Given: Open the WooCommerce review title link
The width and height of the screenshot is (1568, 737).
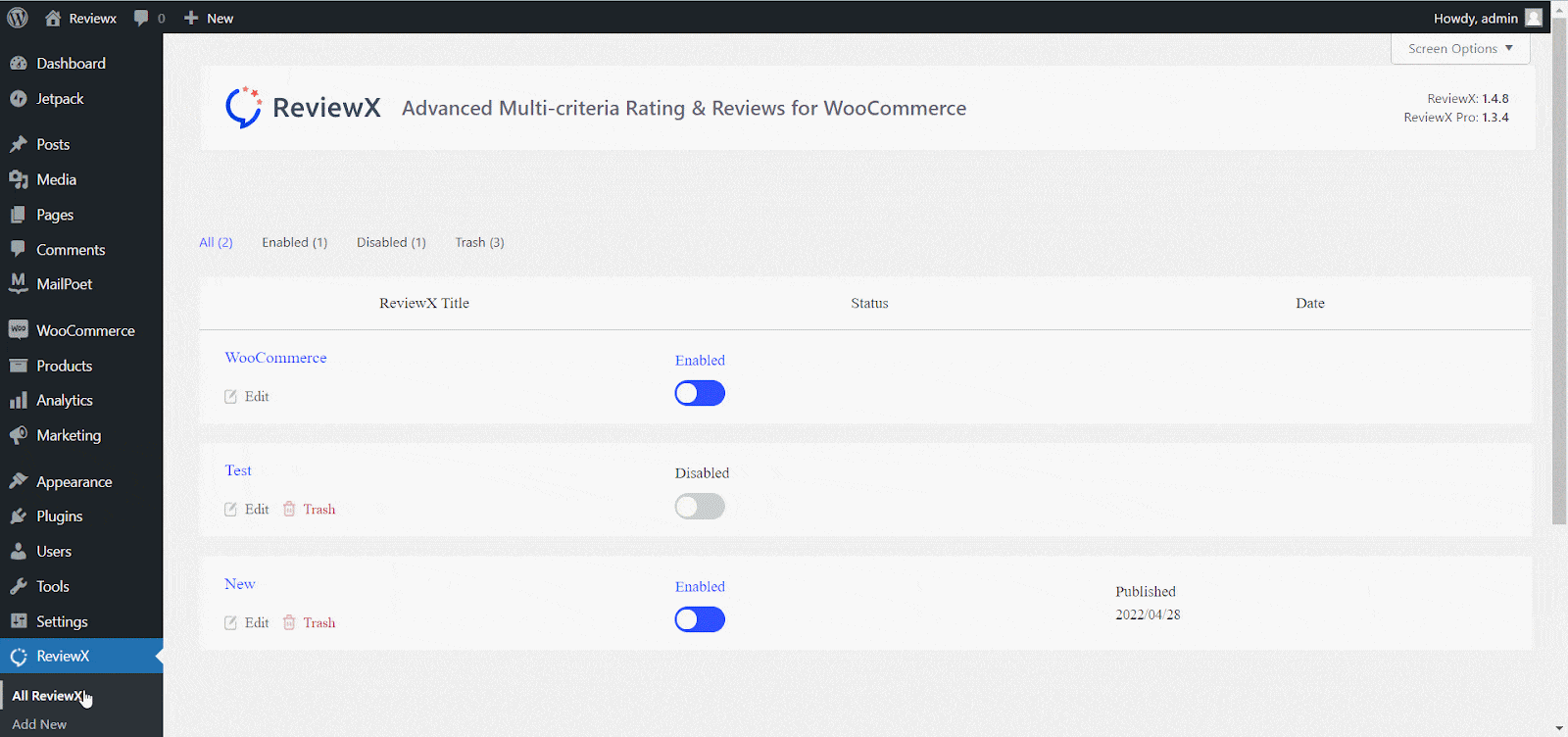Looking at the screenshot, I should pyautogui.click(x=275, y=358).
